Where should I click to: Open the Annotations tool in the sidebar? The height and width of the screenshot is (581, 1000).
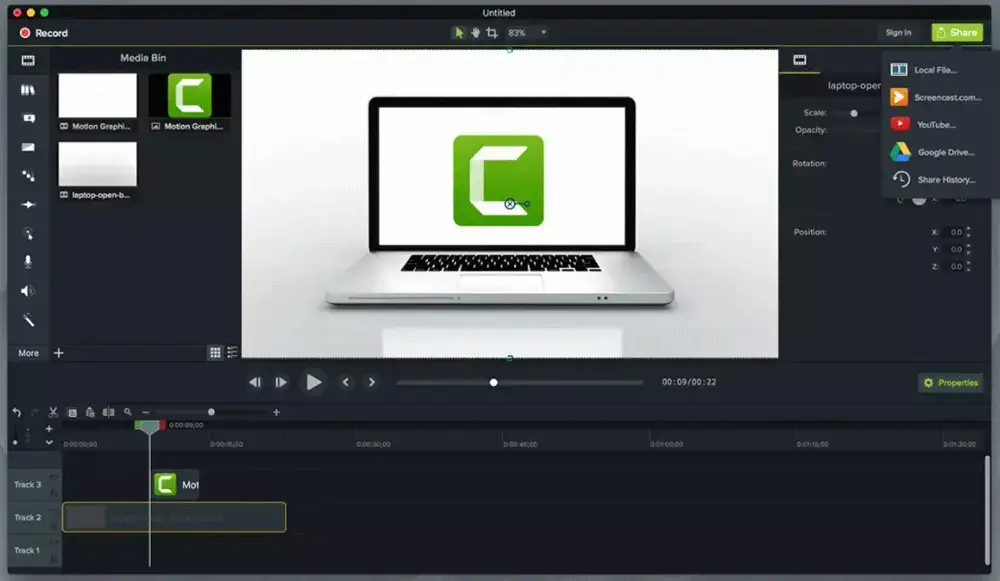28,119
